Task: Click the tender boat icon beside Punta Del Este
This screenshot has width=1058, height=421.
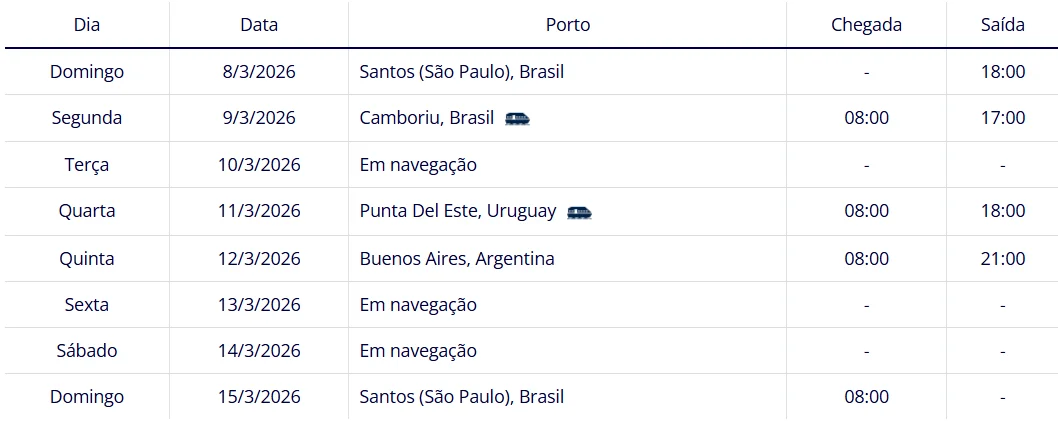Action: 579,211
